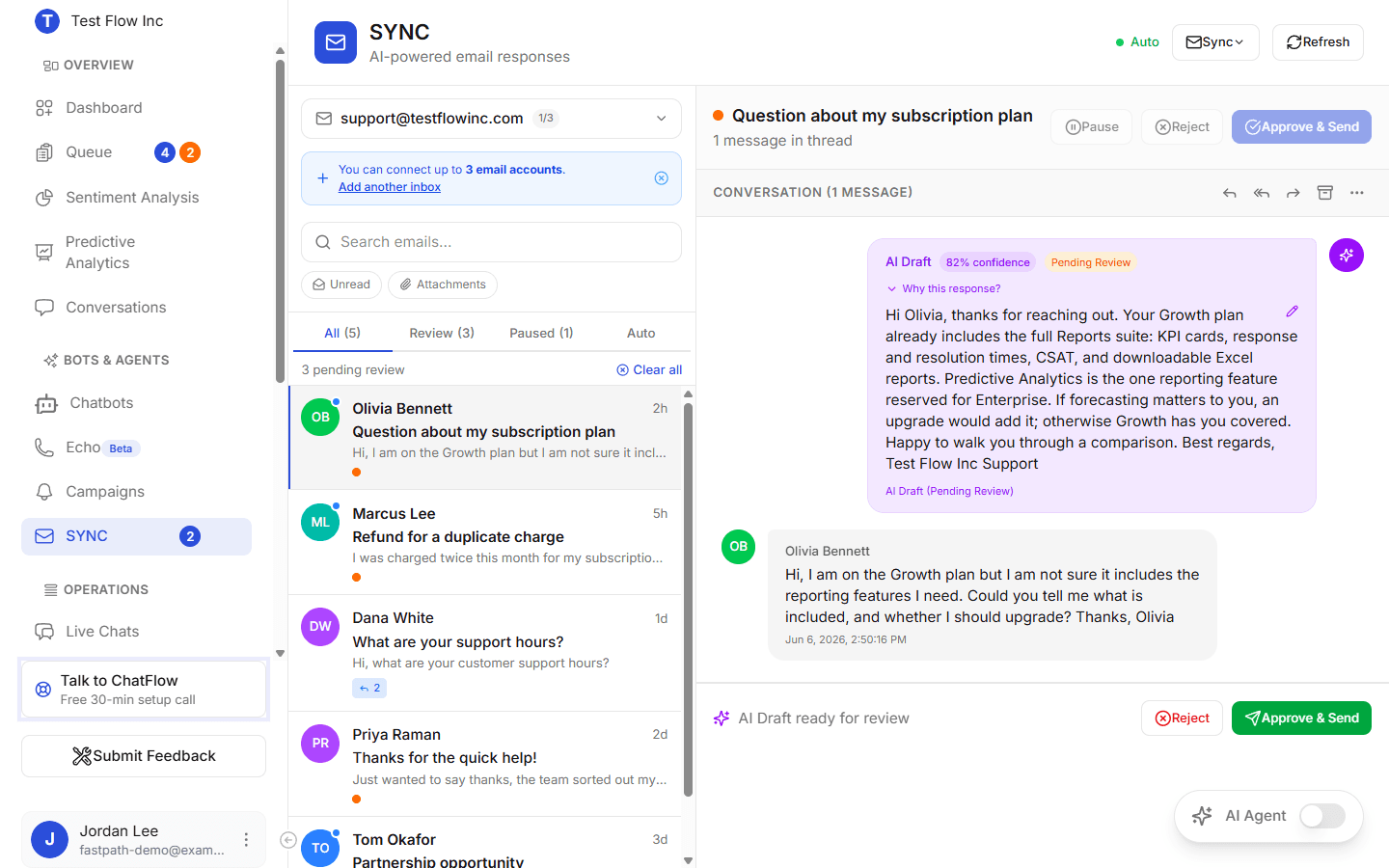
Task: Switch to Paused (1) tab
Action: click(x=541, y=334)
